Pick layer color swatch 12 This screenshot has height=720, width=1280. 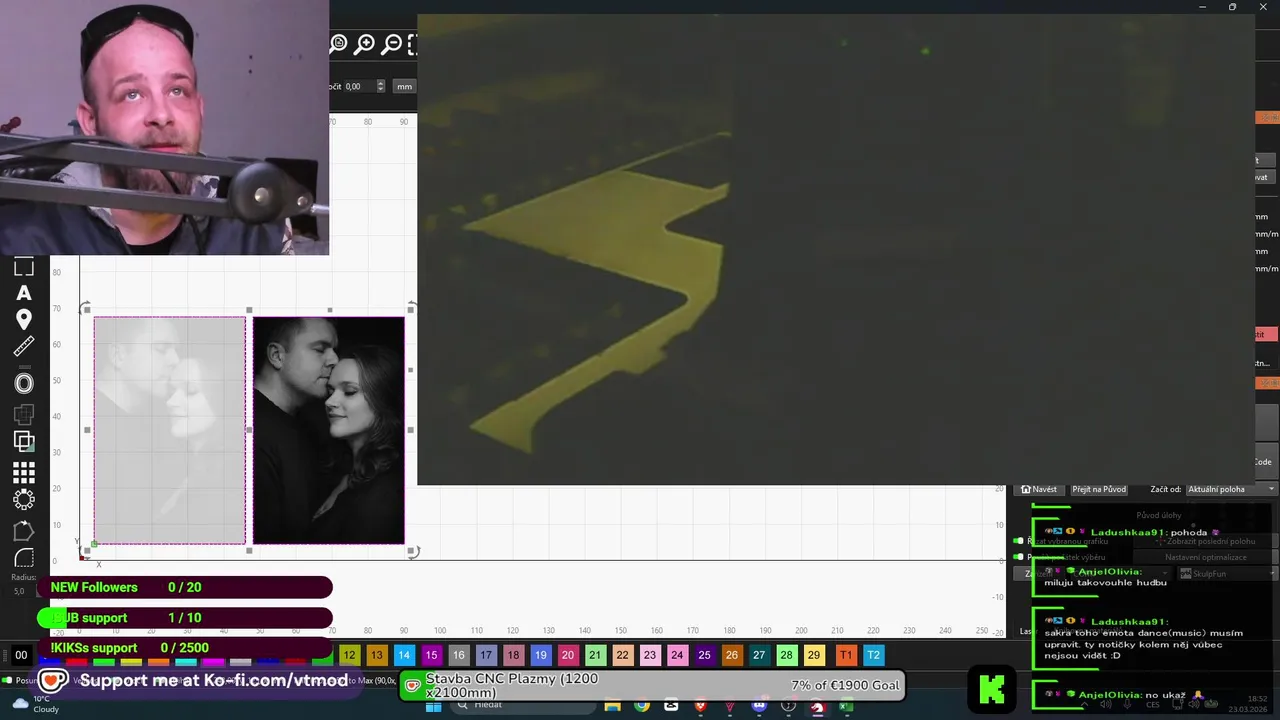coord(349,655)
